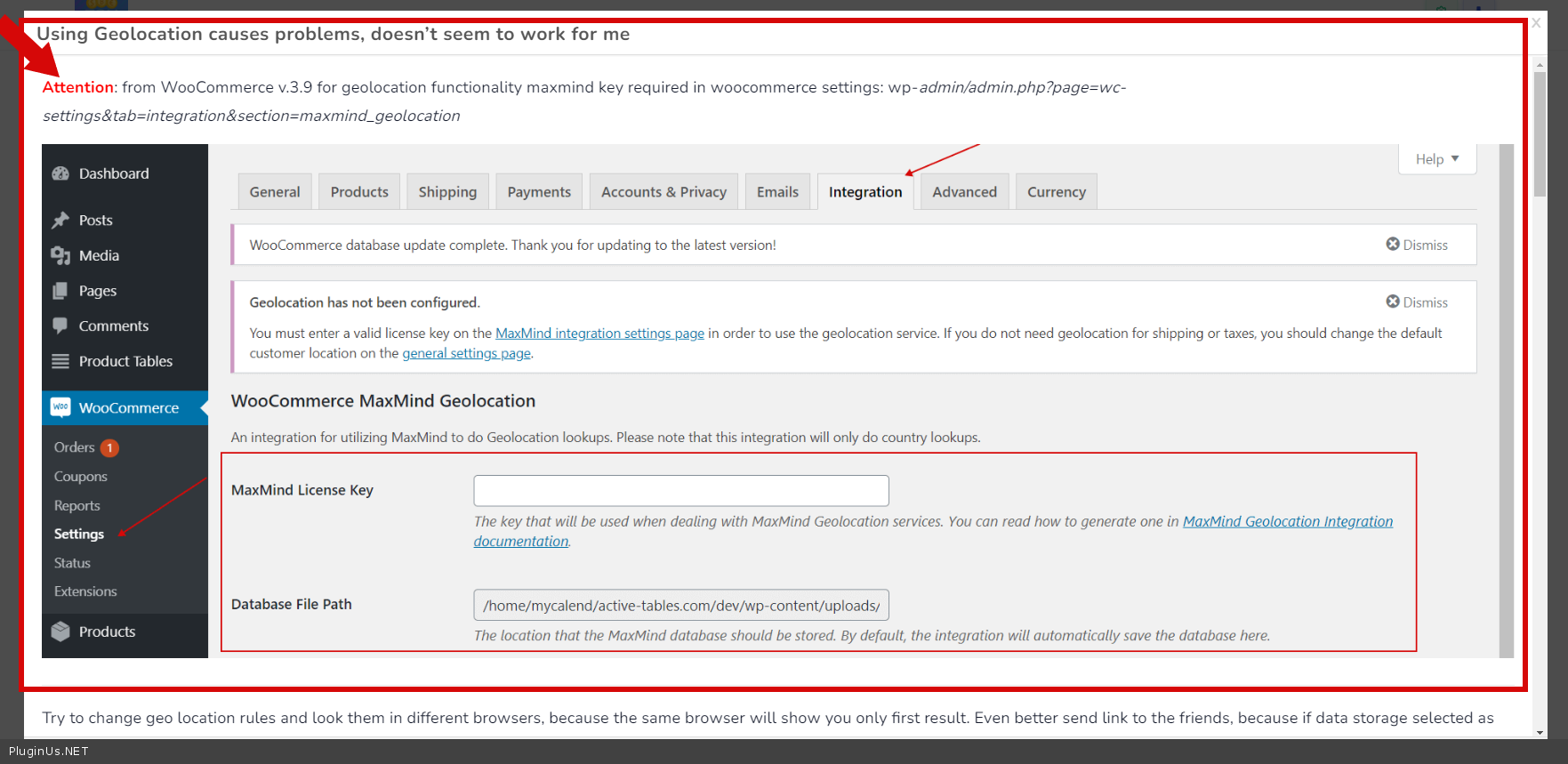Click the Products box icon
This screenshot has width=1568, height=764.
(60, 631)
